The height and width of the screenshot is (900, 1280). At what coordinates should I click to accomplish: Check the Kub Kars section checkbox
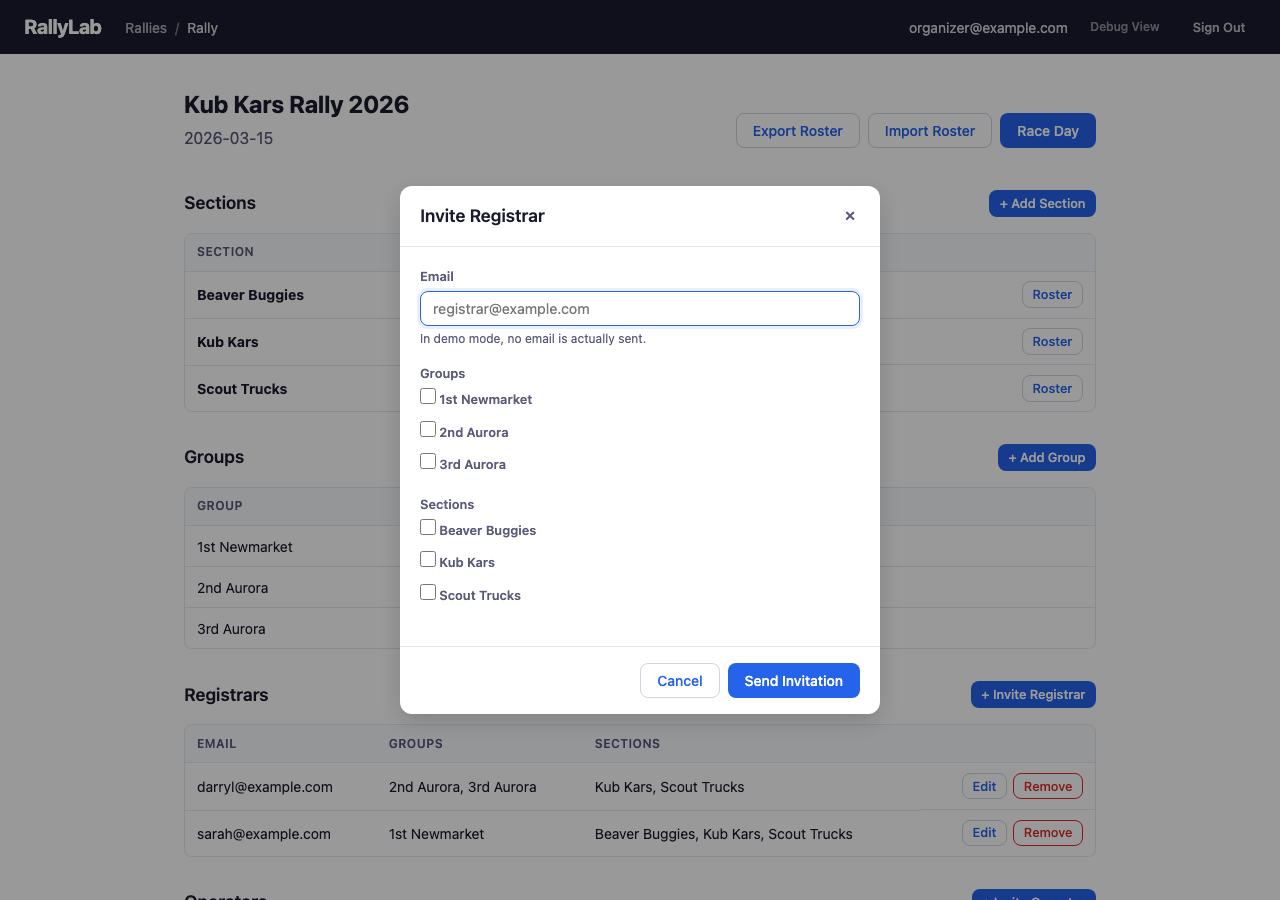428,559
